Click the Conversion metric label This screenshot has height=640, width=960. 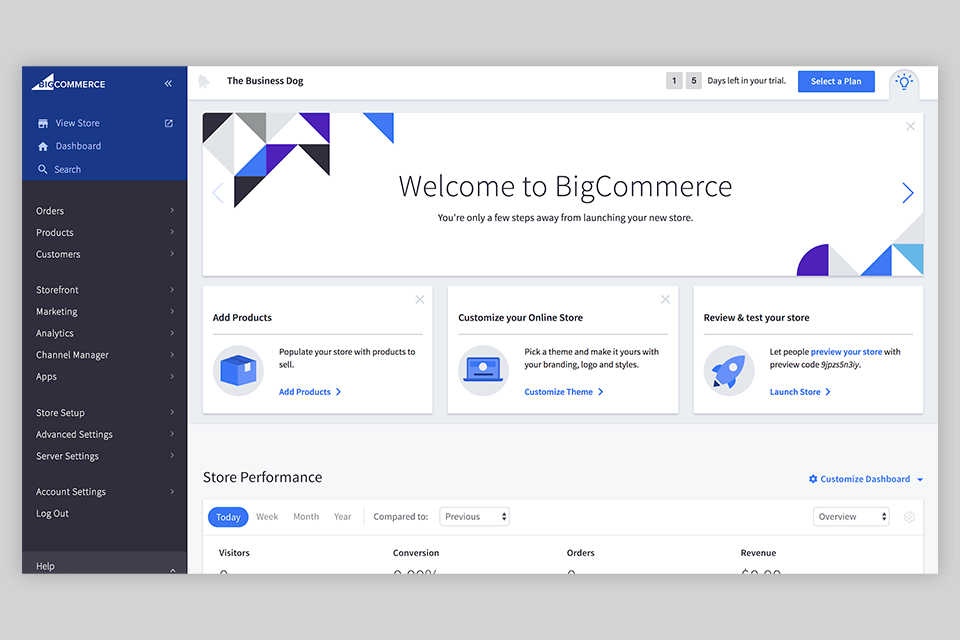pos(416,553)
